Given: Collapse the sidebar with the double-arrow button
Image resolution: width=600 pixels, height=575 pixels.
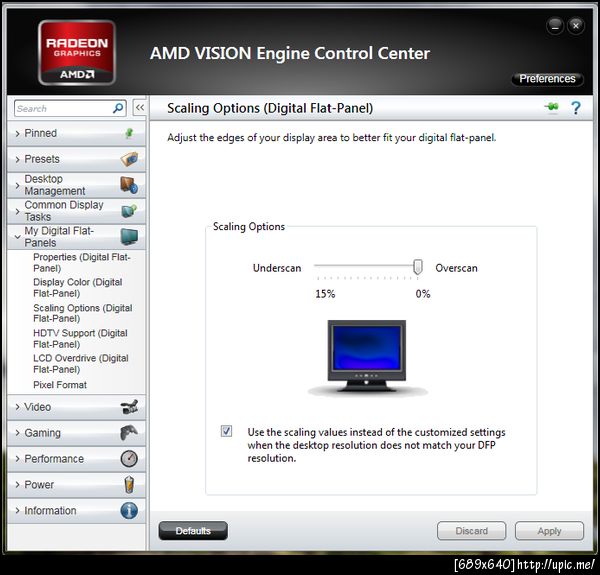Looking at the screenshot, I should click(x=140, y=108).
